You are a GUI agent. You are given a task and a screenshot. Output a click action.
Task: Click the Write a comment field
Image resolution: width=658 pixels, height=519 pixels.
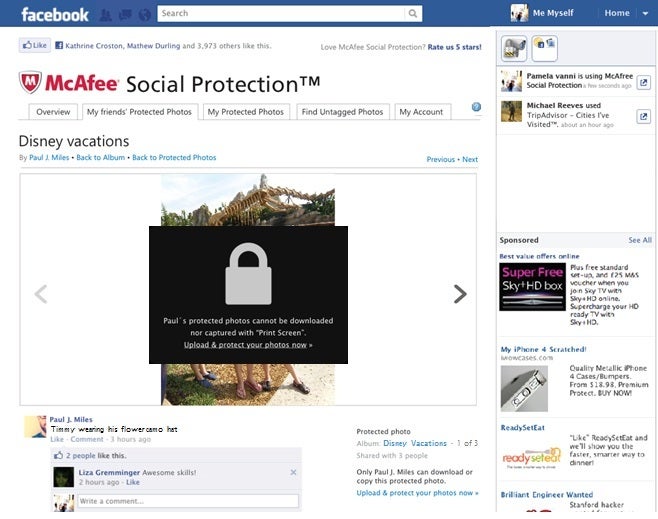point(188,501)
